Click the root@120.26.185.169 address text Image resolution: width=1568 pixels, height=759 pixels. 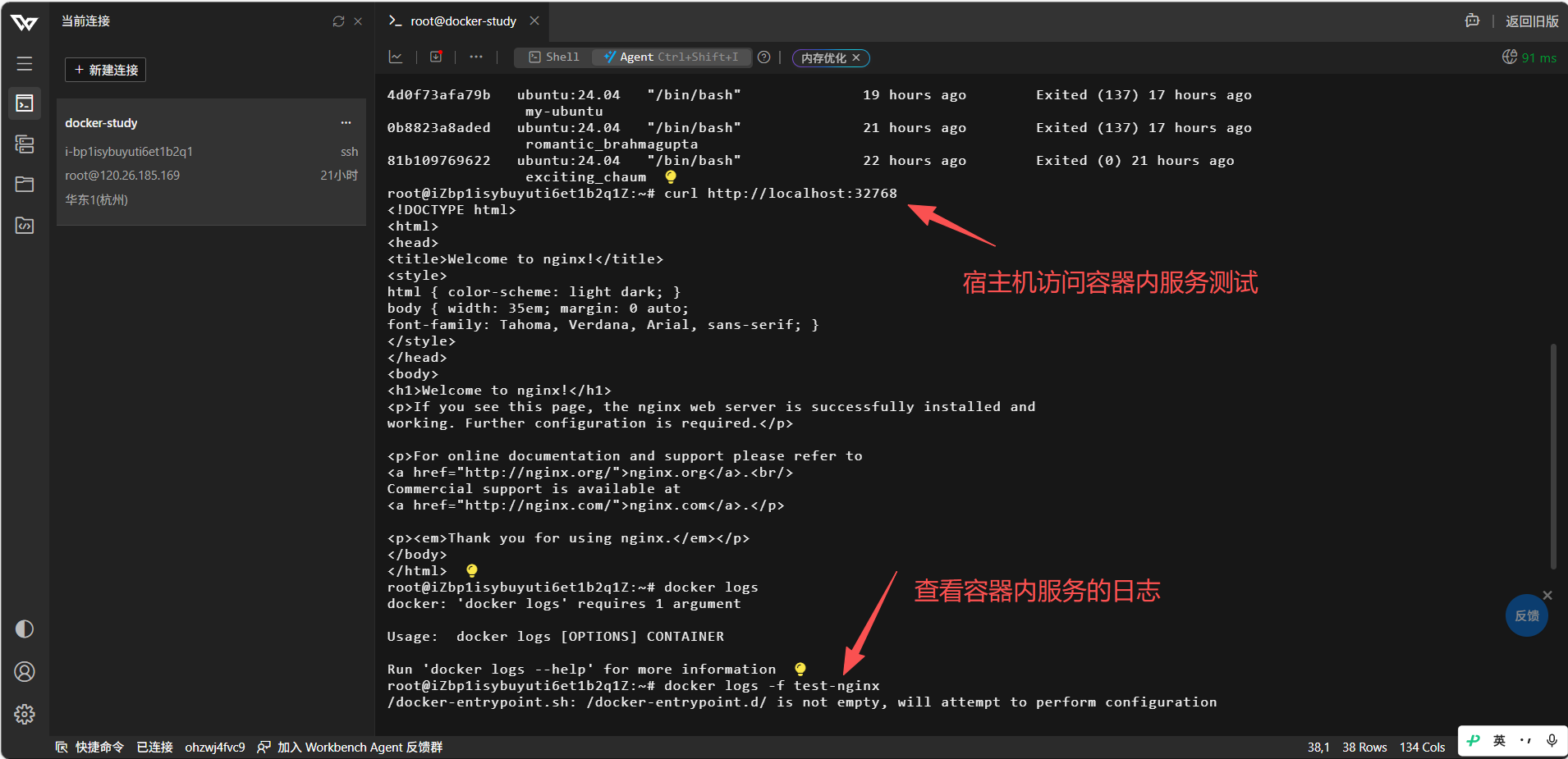pos(122,176)
